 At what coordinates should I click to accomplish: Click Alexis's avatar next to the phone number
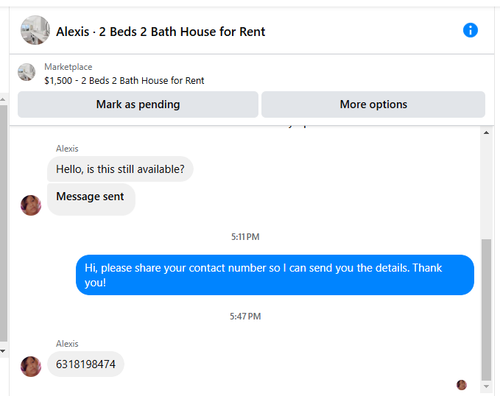point(31,366)
